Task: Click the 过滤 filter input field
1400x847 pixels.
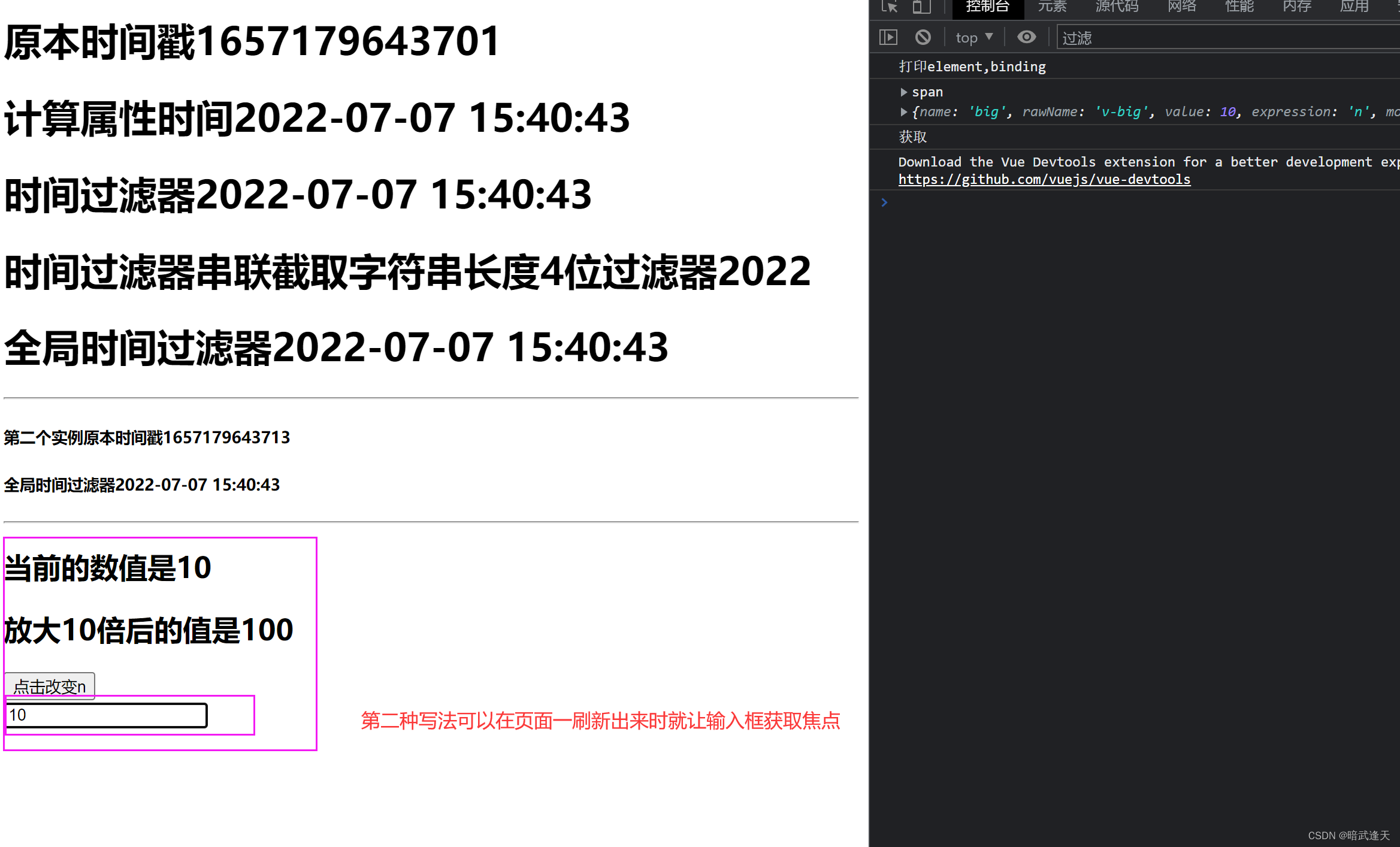Action: pyautogui.click(x=1200, y=38)
